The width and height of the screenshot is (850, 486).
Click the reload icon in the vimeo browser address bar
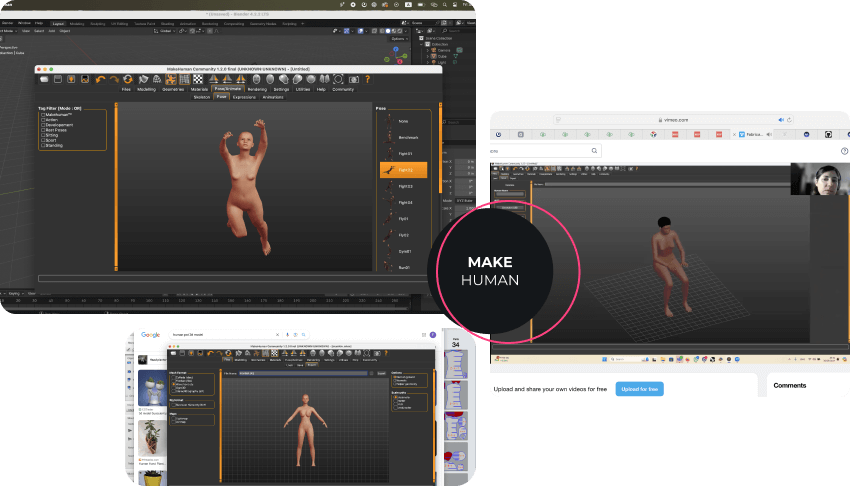[789, 120]
